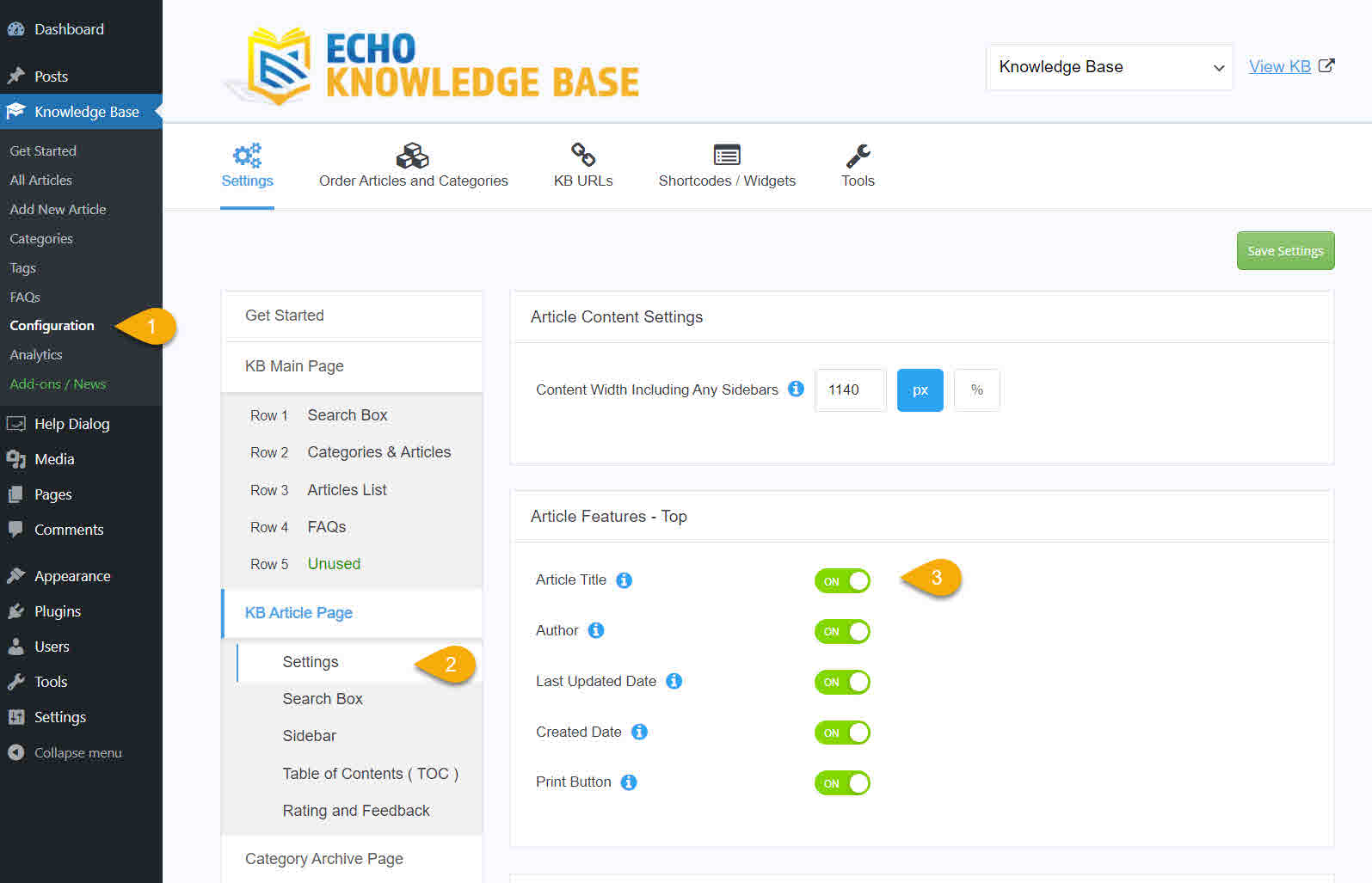Open the Shortcodes / Widgets tab

(x=727, y=167)
